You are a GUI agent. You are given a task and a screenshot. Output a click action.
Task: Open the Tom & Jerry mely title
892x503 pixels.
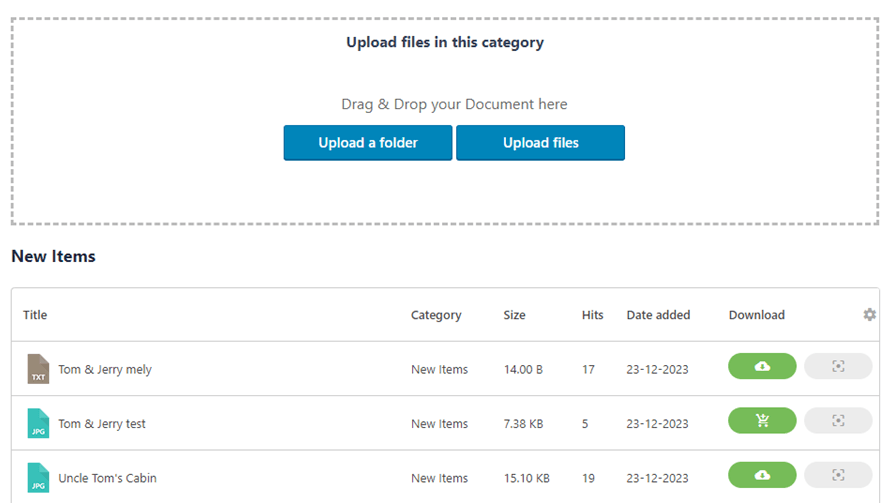coord(105,370)
